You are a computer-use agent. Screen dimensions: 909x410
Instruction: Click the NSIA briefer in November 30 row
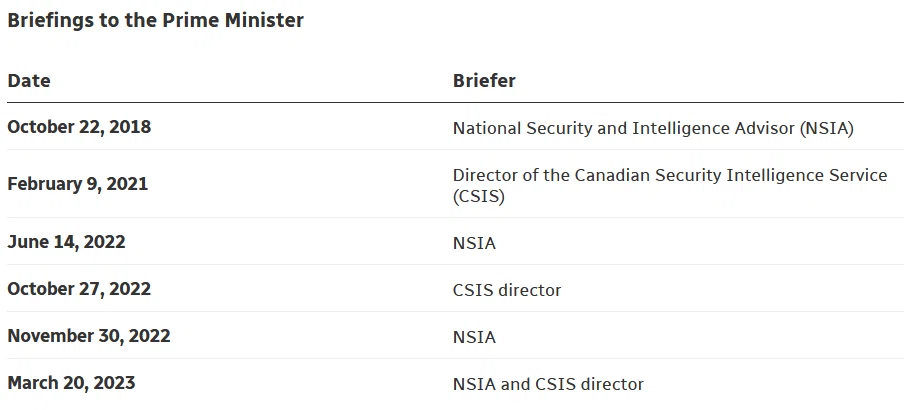(474, 337)
